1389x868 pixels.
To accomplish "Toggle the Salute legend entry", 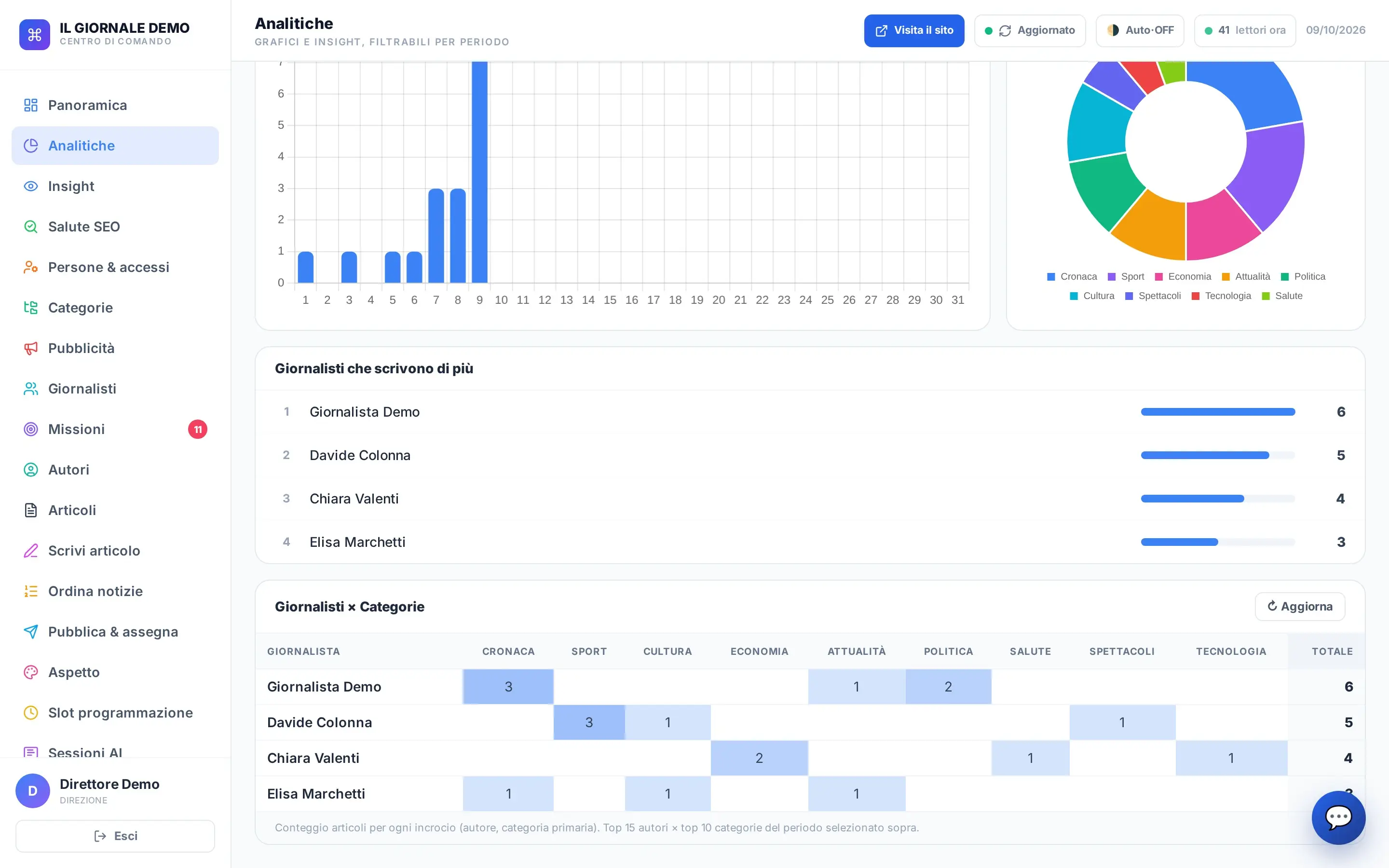I will 1281,296.
